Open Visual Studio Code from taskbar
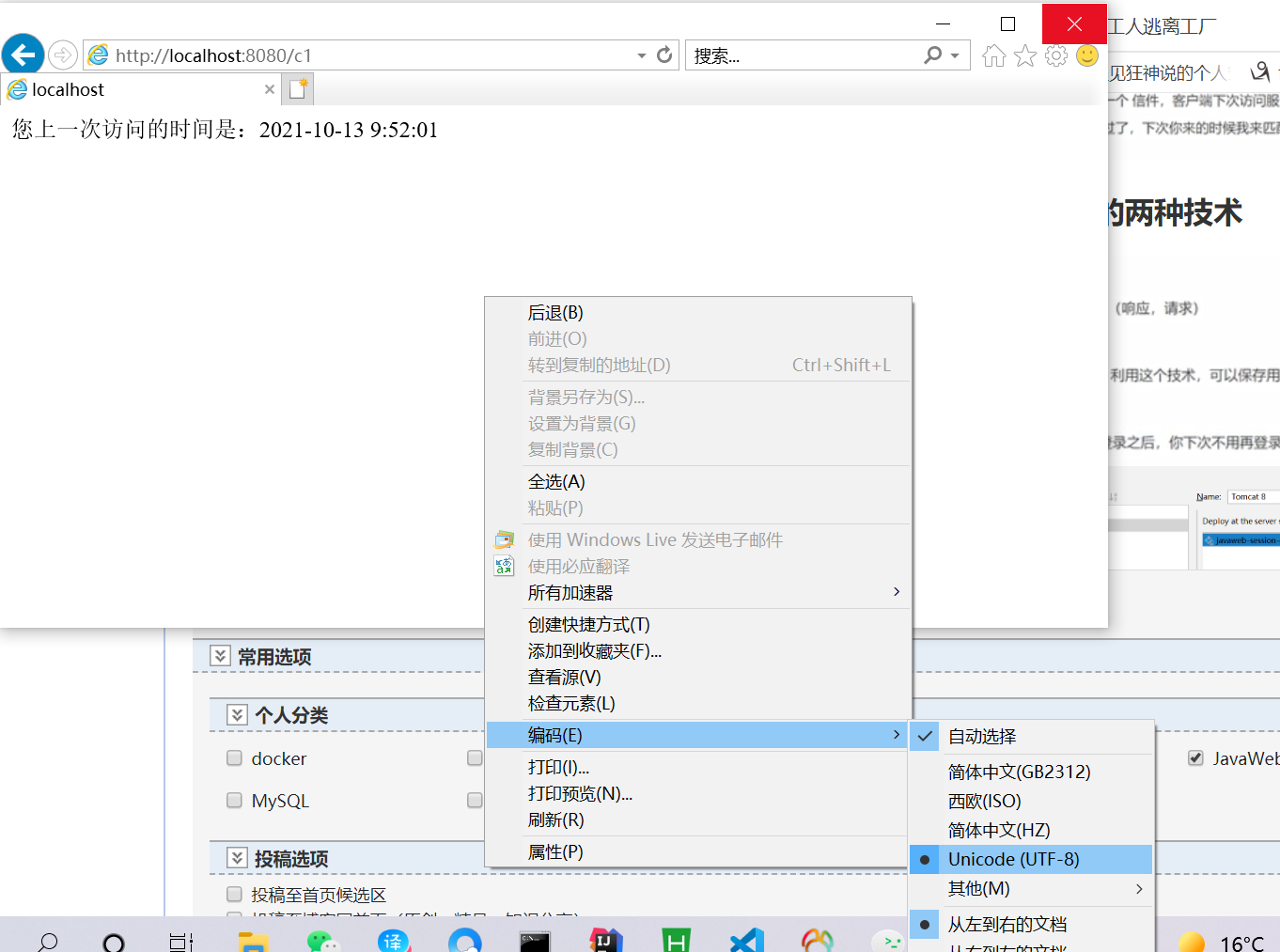Screen dimensions: 1280x952 click(747, 941)
